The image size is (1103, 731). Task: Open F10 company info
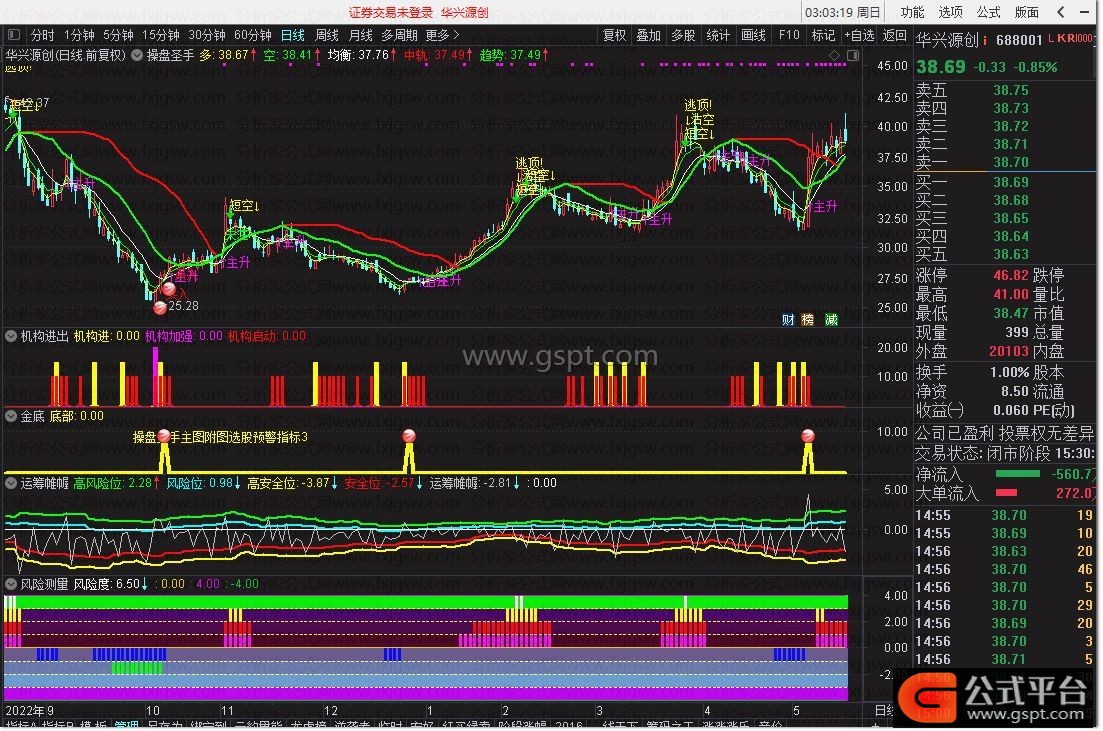789,34
